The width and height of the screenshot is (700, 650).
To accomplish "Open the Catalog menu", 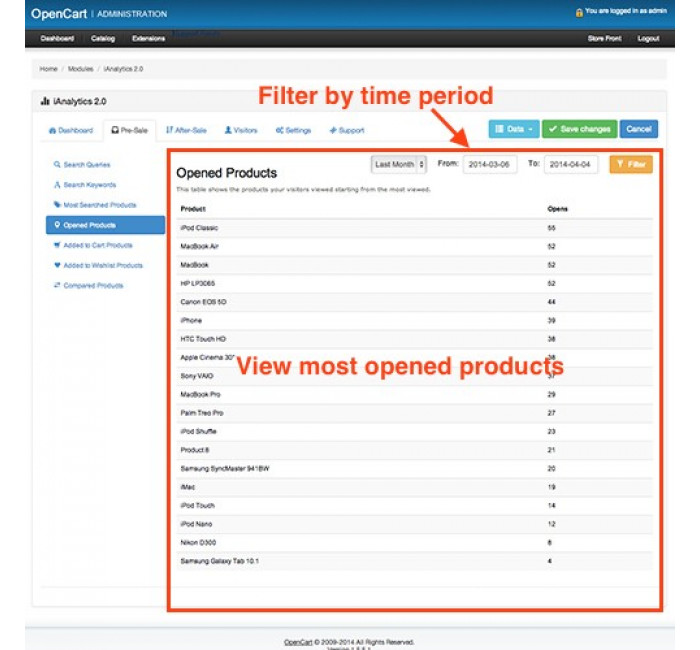I will 103,38.
